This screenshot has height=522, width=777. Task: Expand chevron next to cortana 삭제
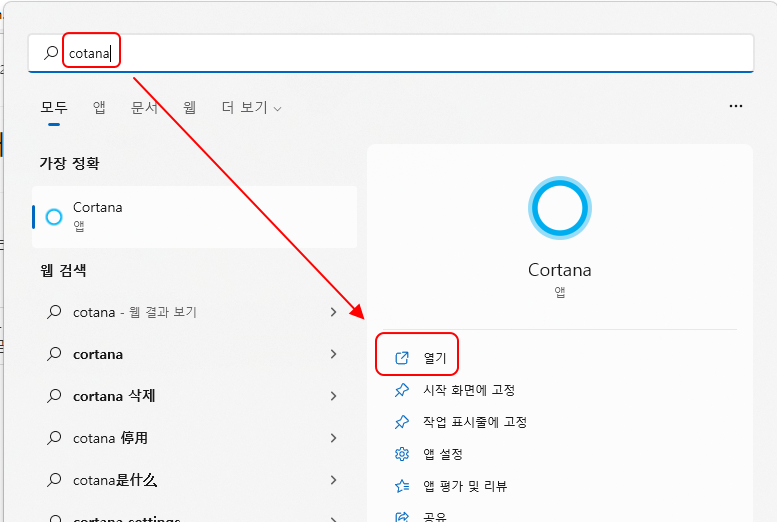[x=333, y=396]
